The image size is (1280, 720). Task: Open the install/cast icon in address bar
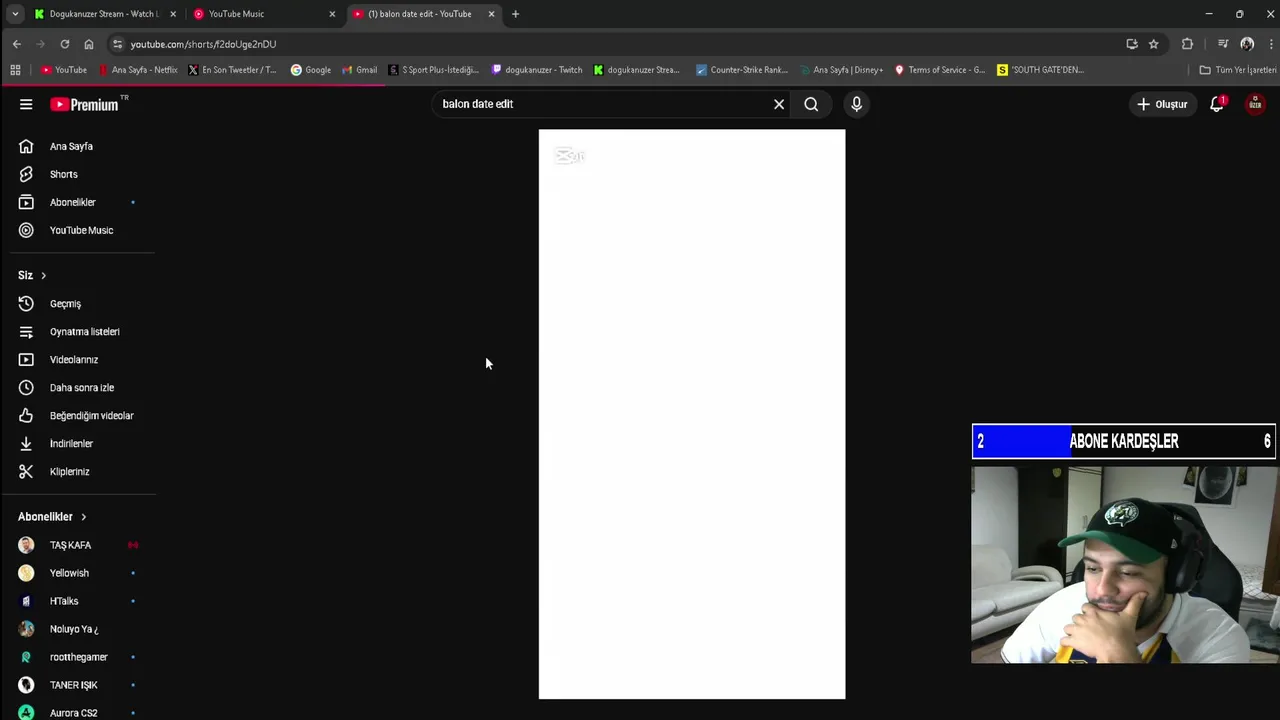click(1132, 44)
